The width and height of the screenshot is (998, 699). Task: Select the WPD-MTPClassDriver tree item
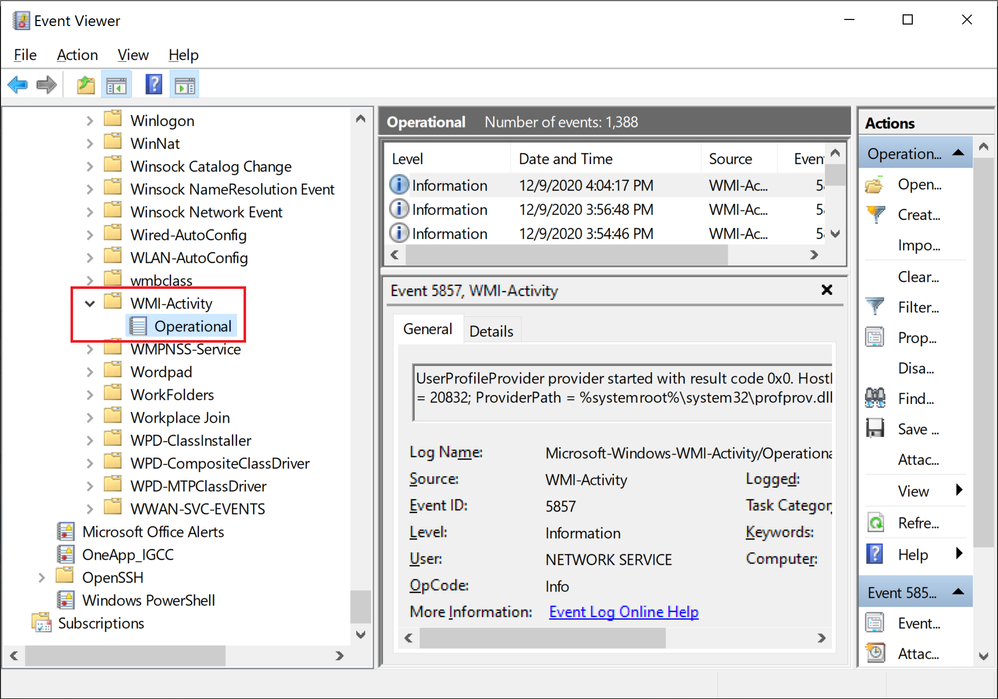(198, 486)
